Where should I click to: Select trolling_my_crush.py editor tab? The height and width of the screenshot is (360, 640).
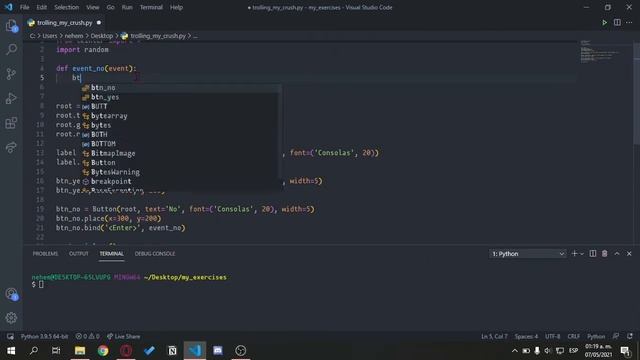[64, 23]
